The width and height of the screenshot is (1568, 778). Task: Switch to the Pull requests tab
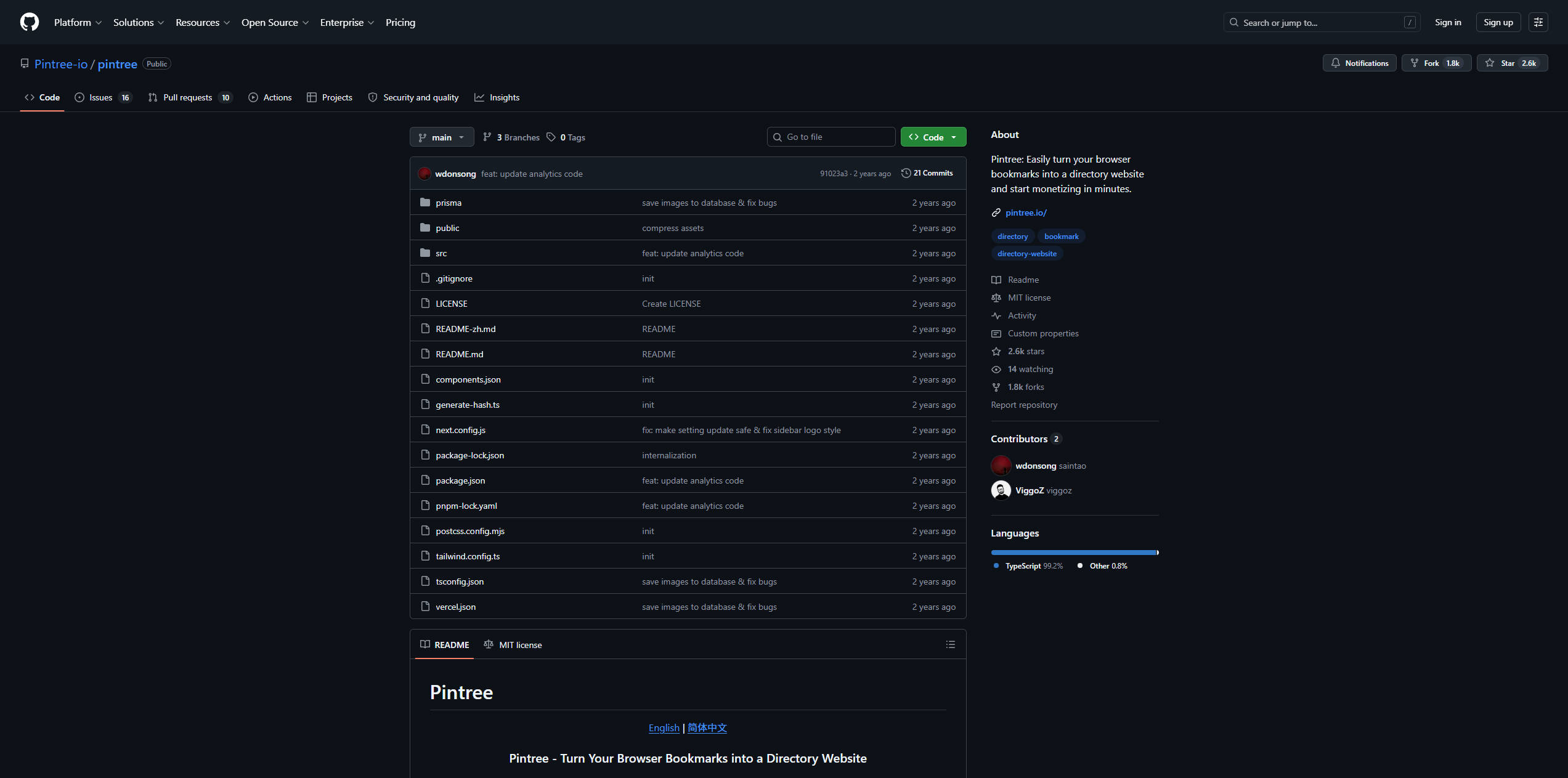coord(190,97)
